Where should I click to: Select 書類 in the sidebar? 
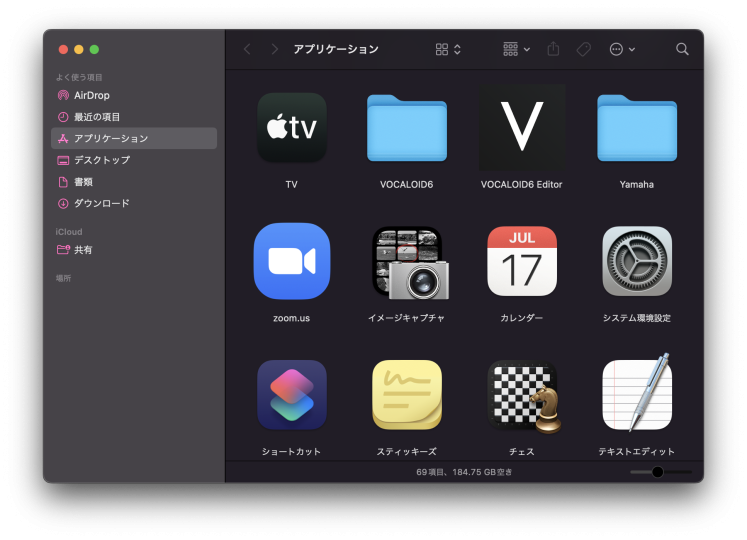pyautogui.click(x=134, y=182)
